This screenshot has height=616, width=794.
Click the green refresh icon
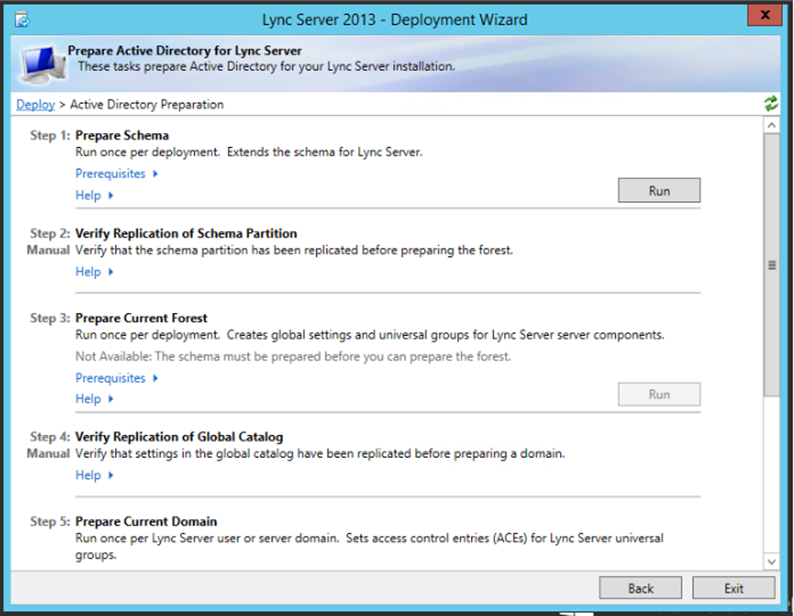coord(771,104)
